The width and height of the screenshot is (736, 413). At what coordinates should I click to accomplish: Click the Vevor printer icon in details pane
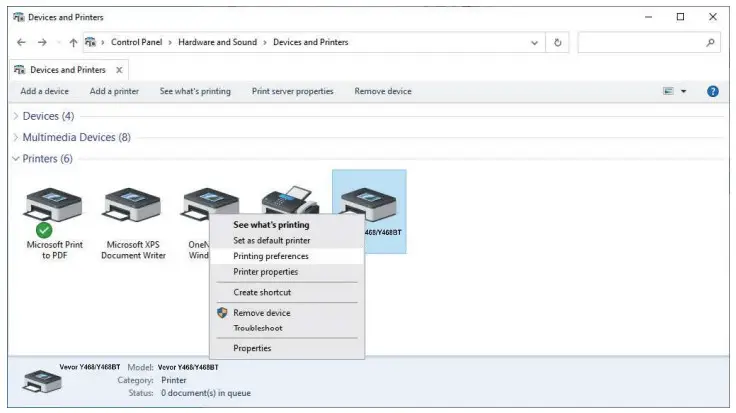[42, 381]
